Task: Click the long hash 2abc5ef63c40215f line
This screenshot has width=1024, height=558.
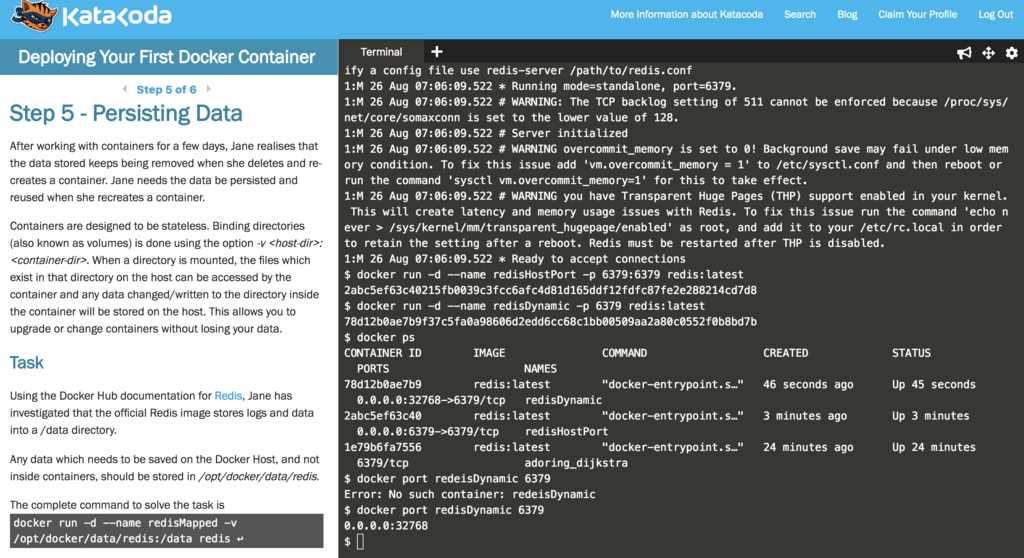Action: (x=551, y=291)
